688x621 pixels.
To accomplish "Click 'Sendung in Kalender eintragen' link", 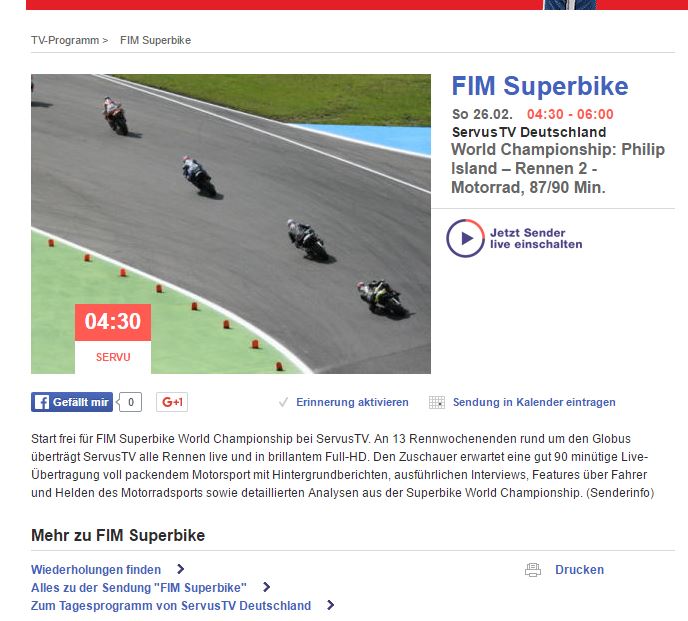I will pos(534,402).
